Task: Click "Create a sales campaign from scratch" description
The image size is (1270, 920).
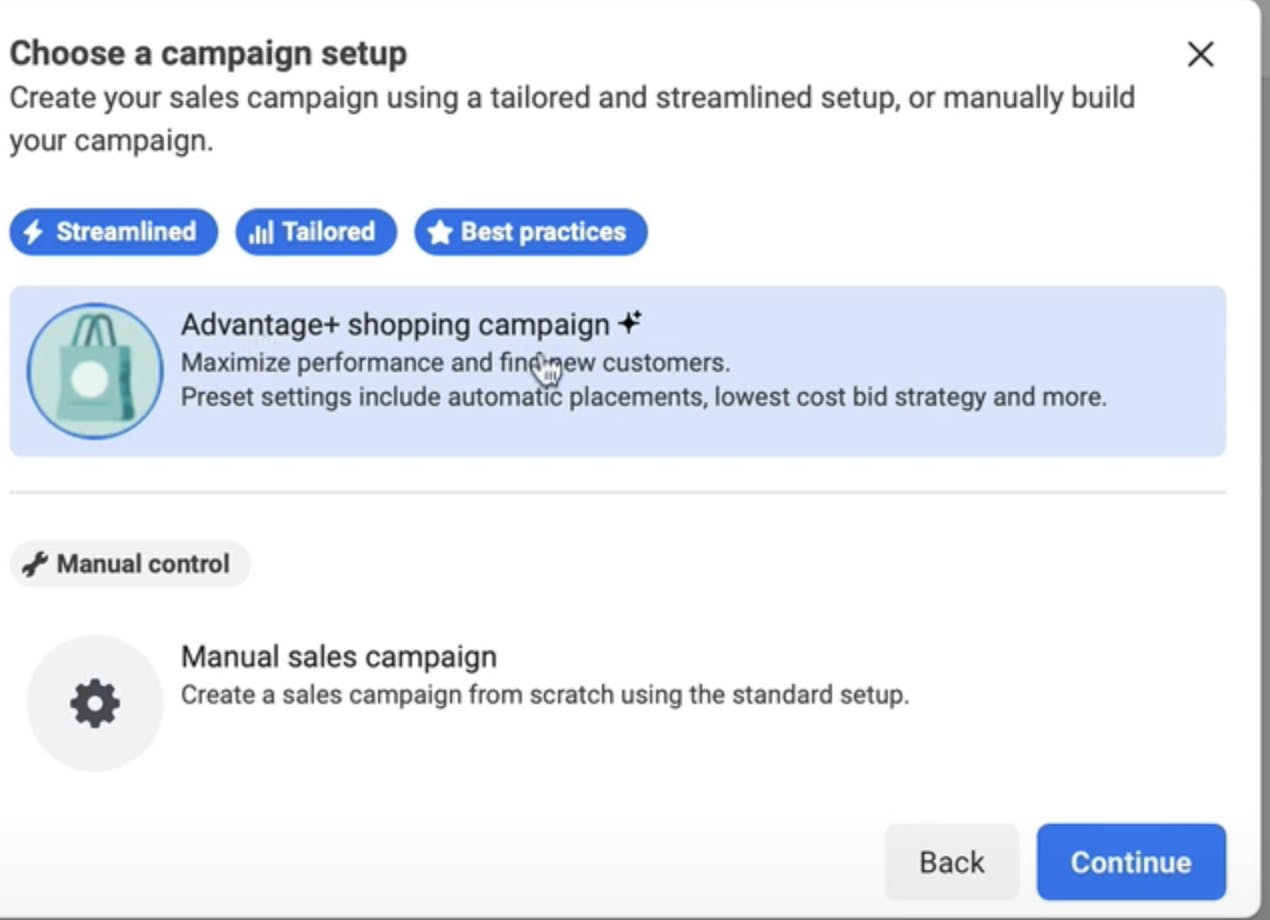Action: click(x=545, y=694)
